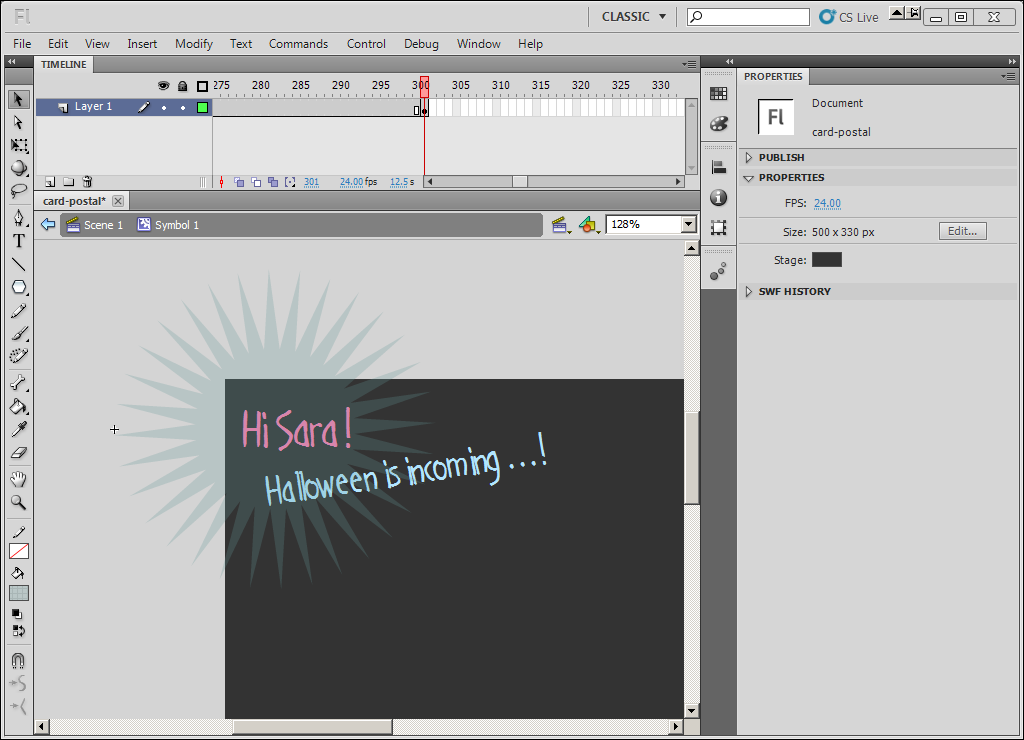Open the Info panel icon

(718, 197)
